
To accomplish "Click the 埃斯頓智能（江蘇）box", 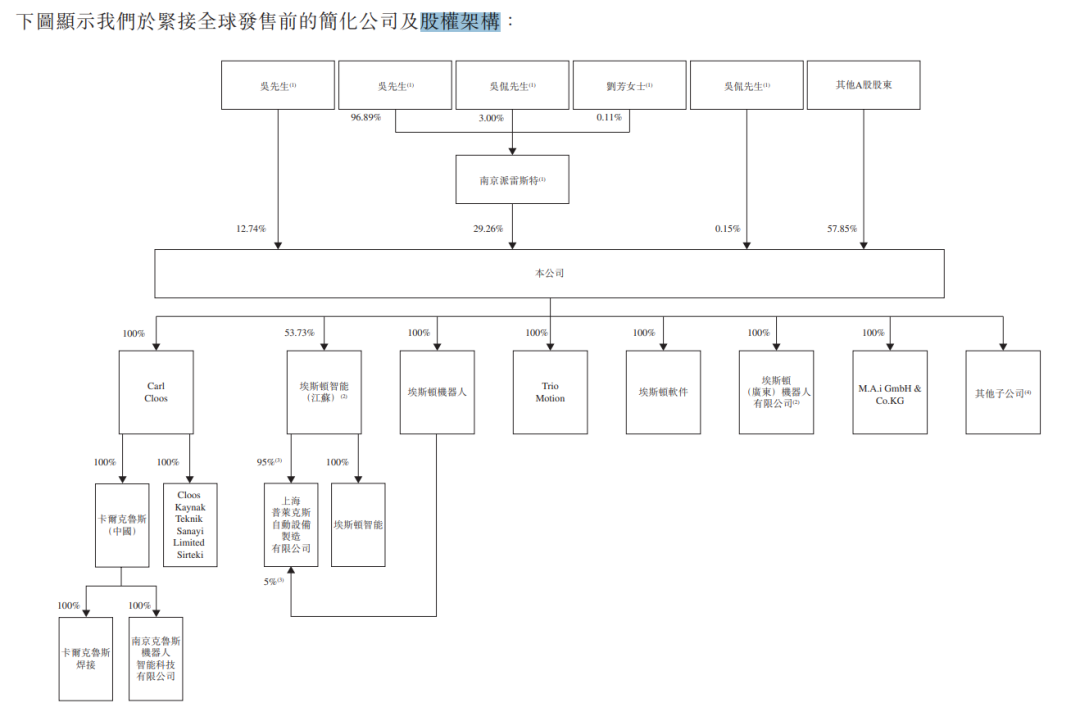I will 324,392.
